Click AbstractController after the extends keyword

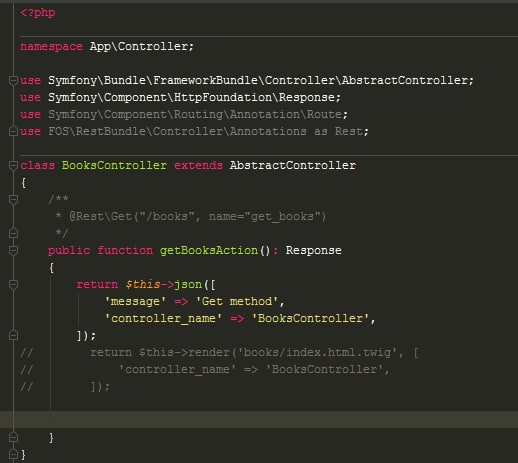click(x=293, y=165)
